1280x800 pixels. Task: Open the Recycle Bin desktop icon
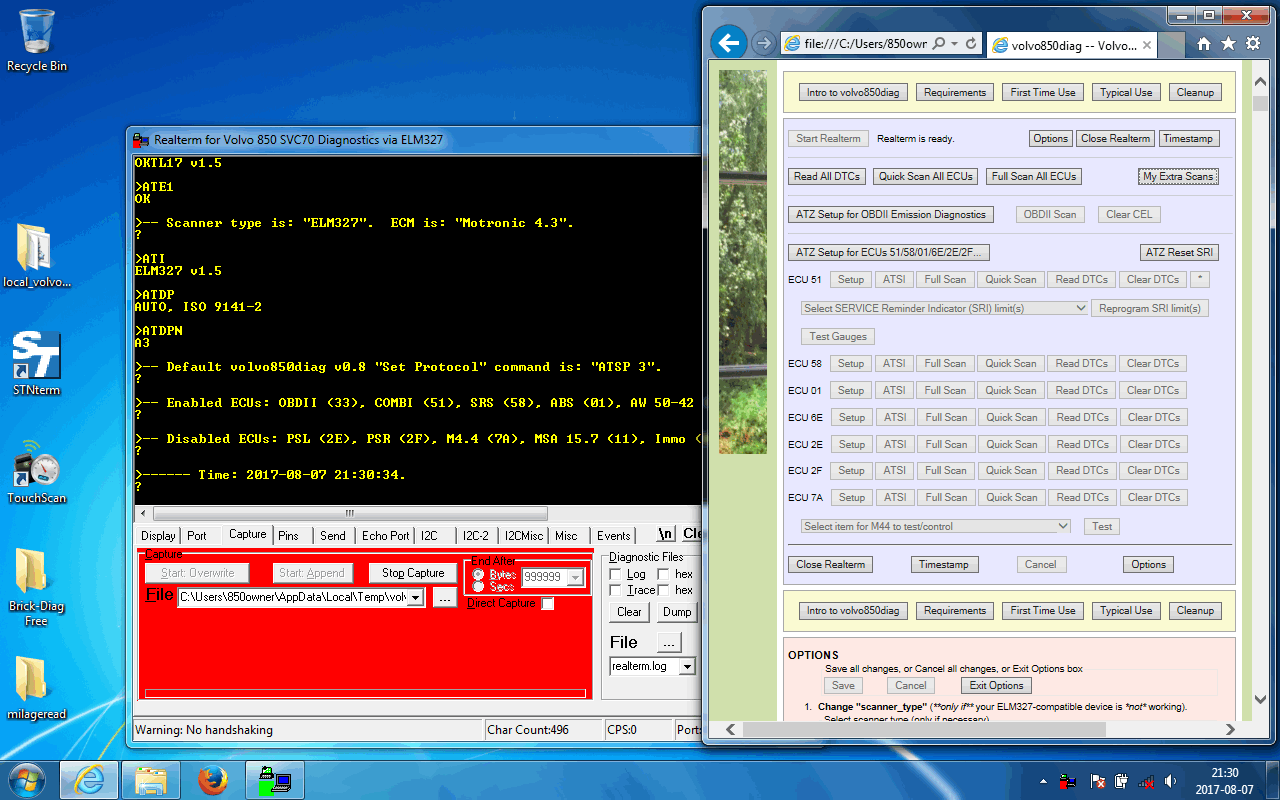(36, 40)
